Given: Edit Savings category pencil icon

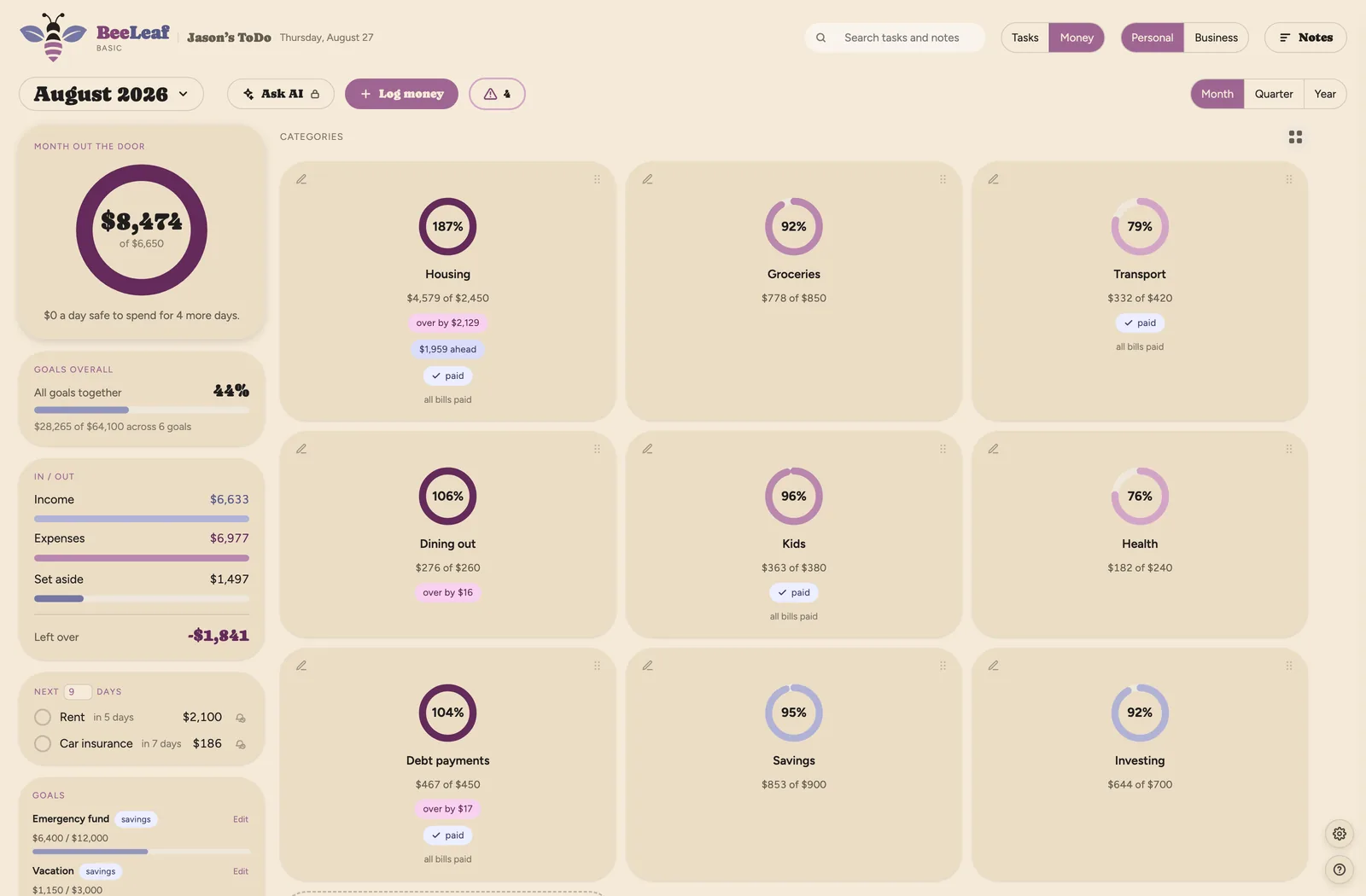Looking at the screenshot, I should [647, 666].
